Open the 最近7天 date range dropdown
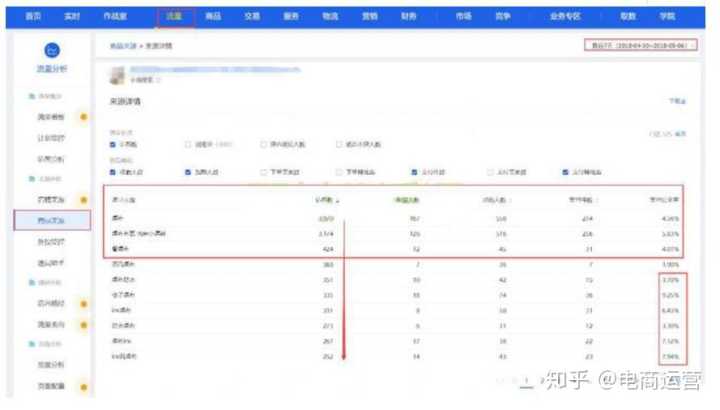The width and height of the screenshot is (720, 410). click(x=641, y=45)
